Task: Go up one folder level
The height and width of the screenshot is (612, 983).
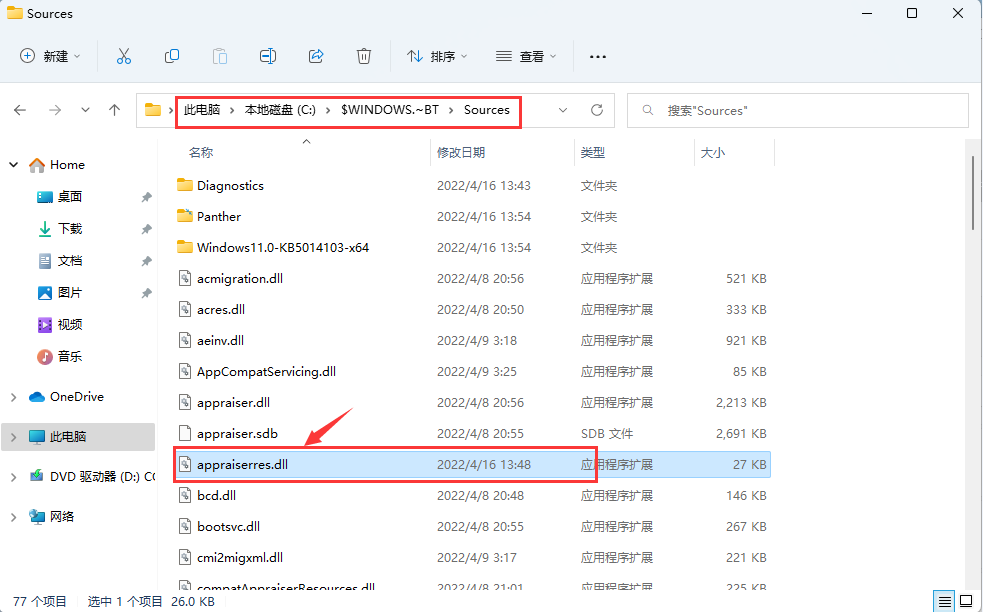Action: (114, 110)
